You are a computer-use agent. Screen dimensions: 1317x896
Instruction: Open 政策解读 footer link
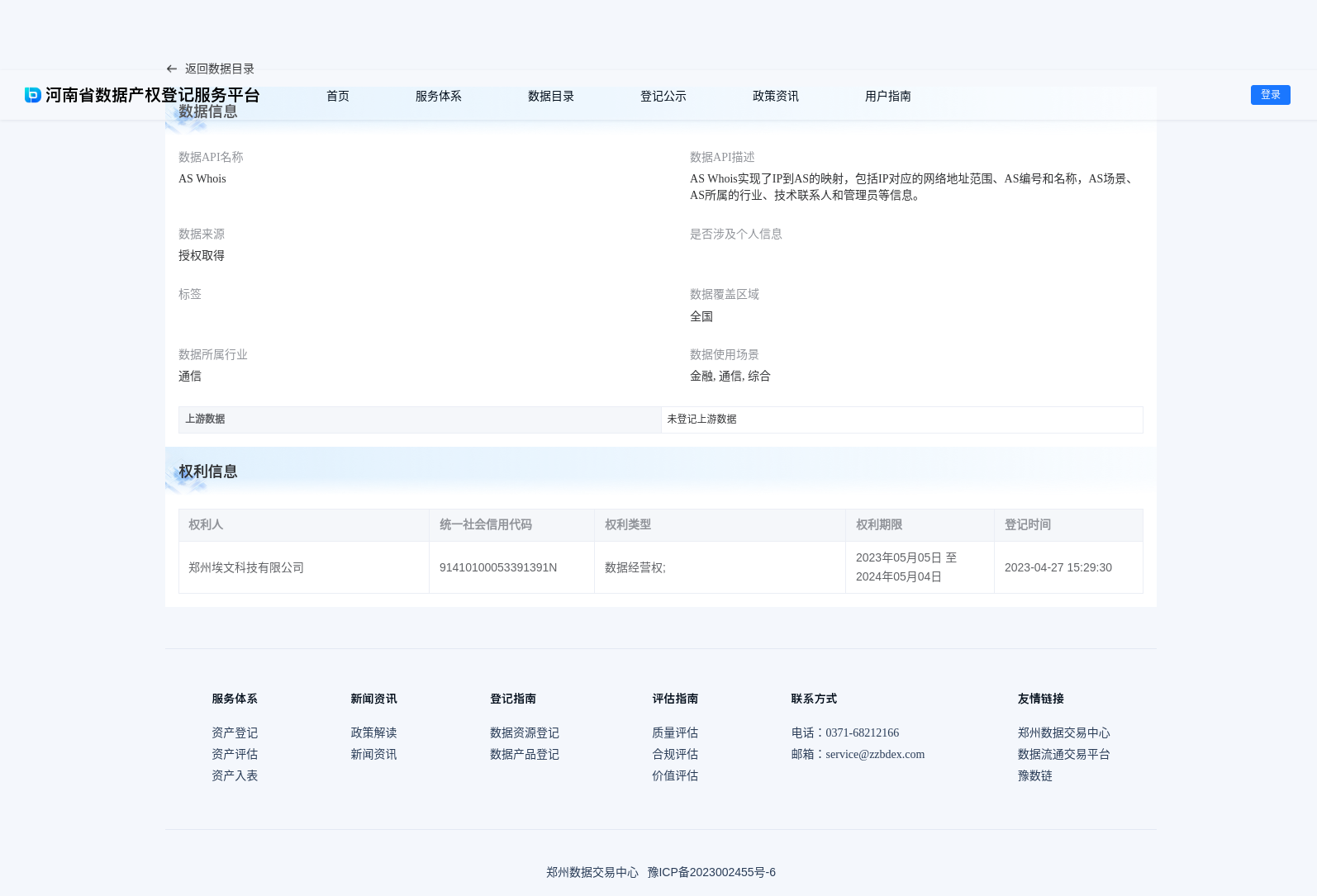pyautogui.click(x=373, y=732)
